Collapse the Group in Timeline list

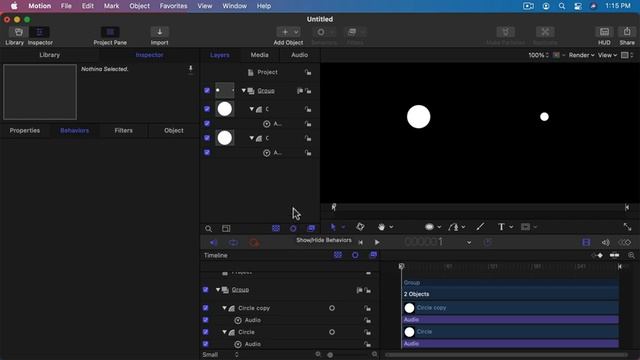(x=218, y=290)
